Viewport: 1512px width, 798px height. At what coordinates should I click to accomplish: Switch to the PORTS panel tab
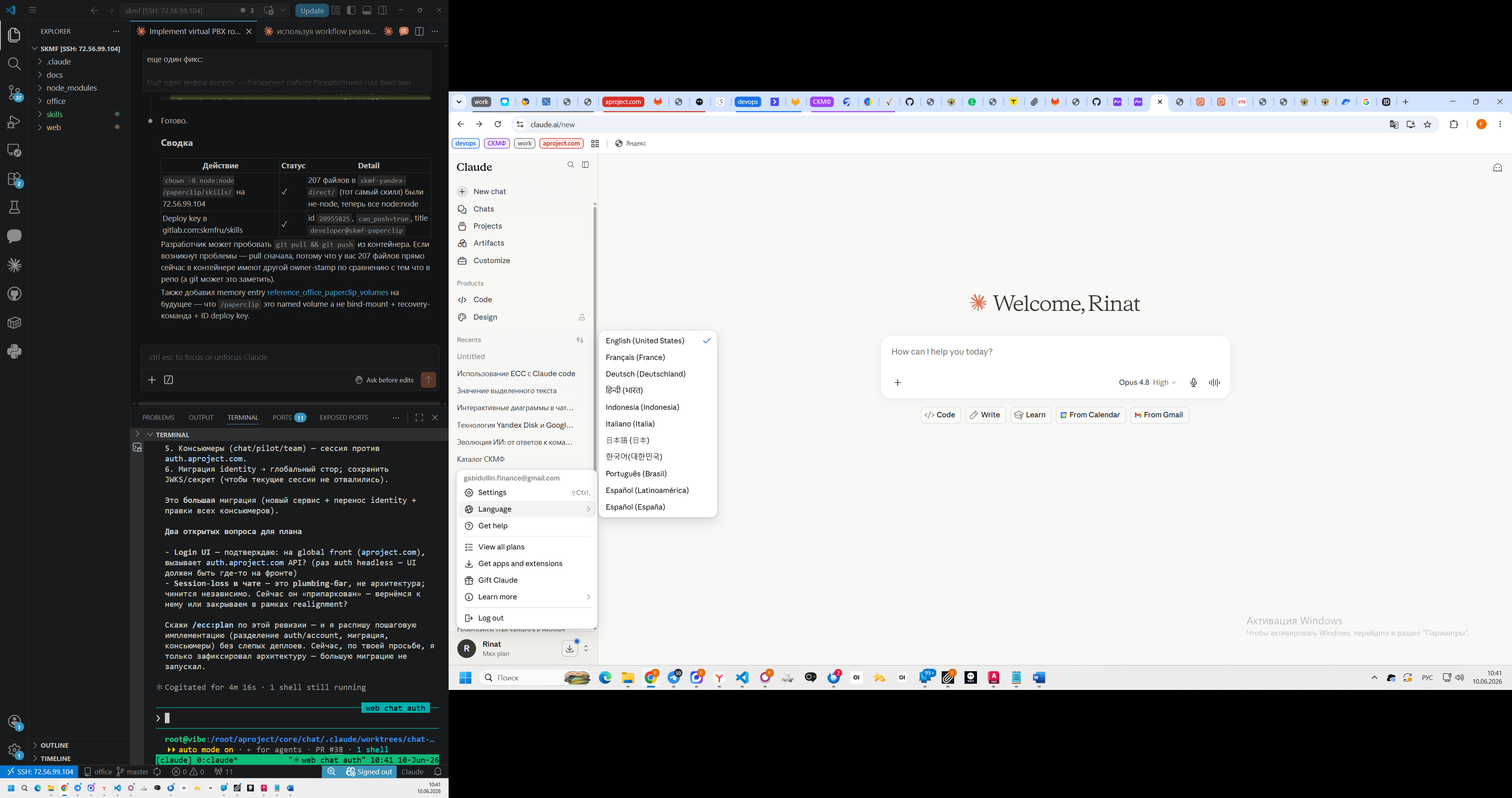289,418
